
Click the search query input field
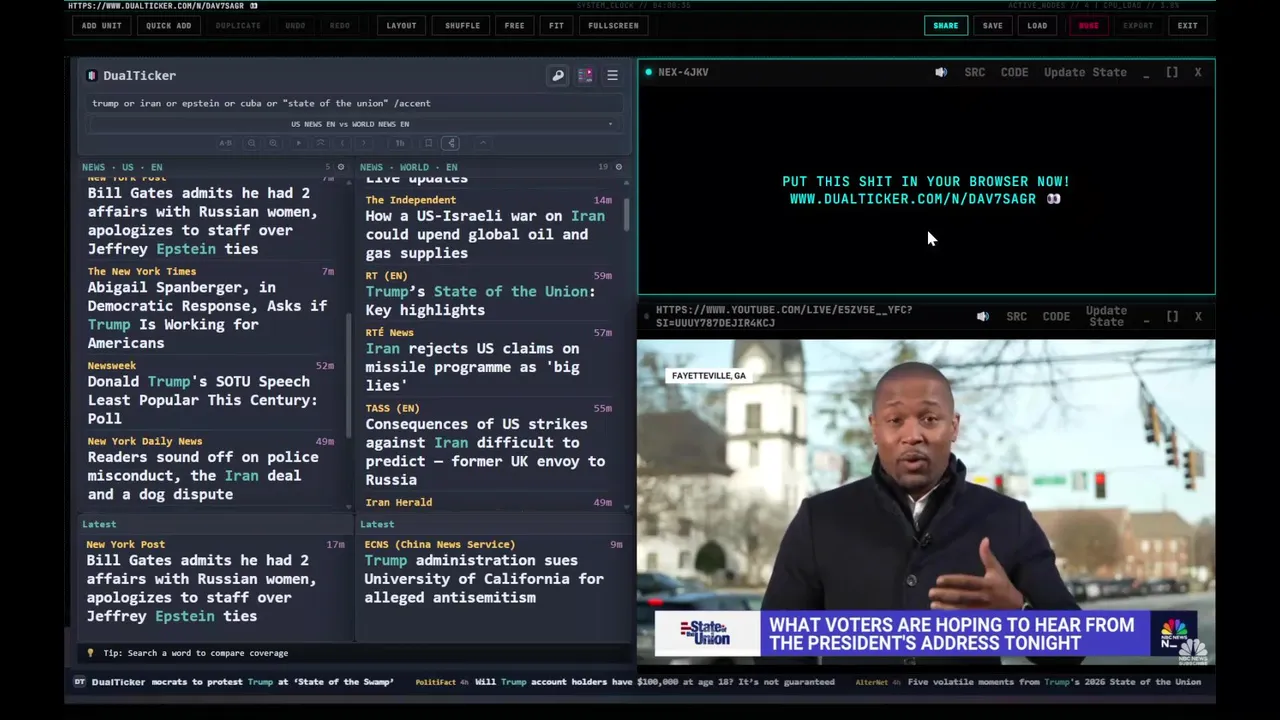355,103
